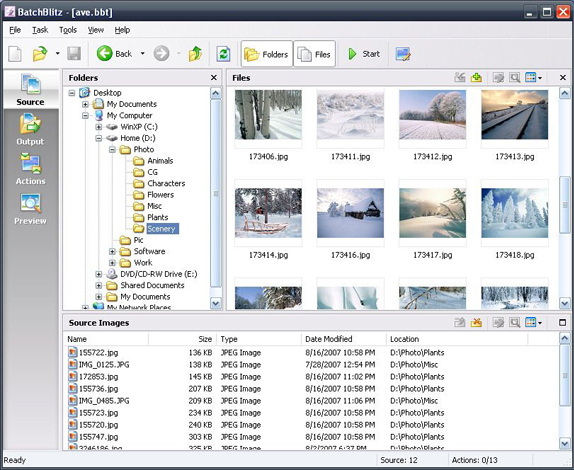Click the Back navigation button
The height and width of the screenshot is (470, 574).
click(115, 54)
